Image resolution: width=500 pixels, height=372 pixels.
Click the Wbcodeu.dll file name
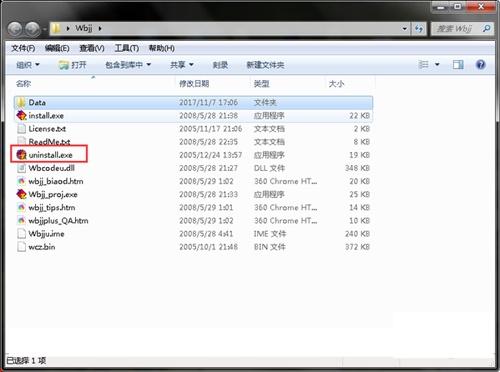[x=51, y=168]
